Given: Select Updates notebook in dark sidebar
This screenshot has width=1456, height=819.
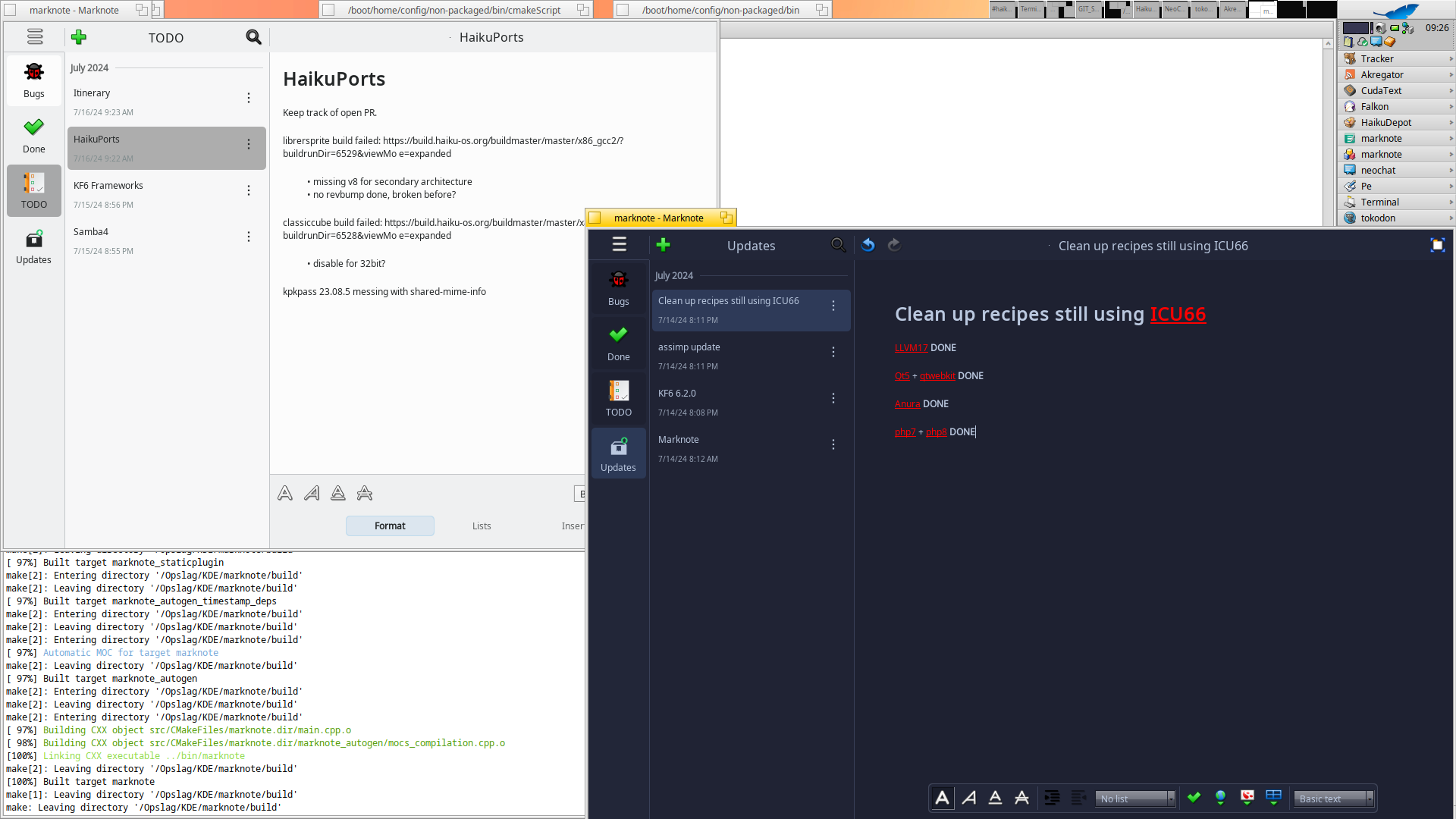Looking at the screenshot, I should [619, 454].
